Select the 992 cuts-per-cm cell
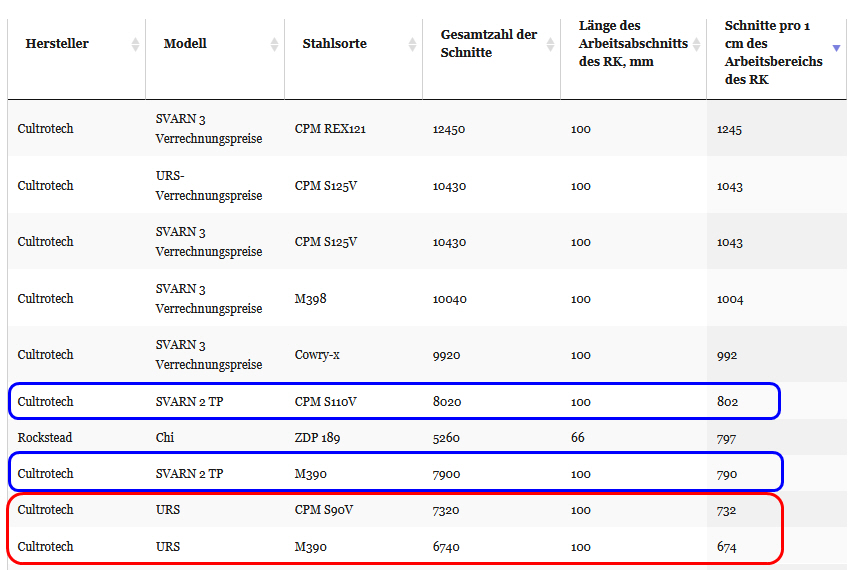Viewport: 859px width, 570px height. [727, 355]
